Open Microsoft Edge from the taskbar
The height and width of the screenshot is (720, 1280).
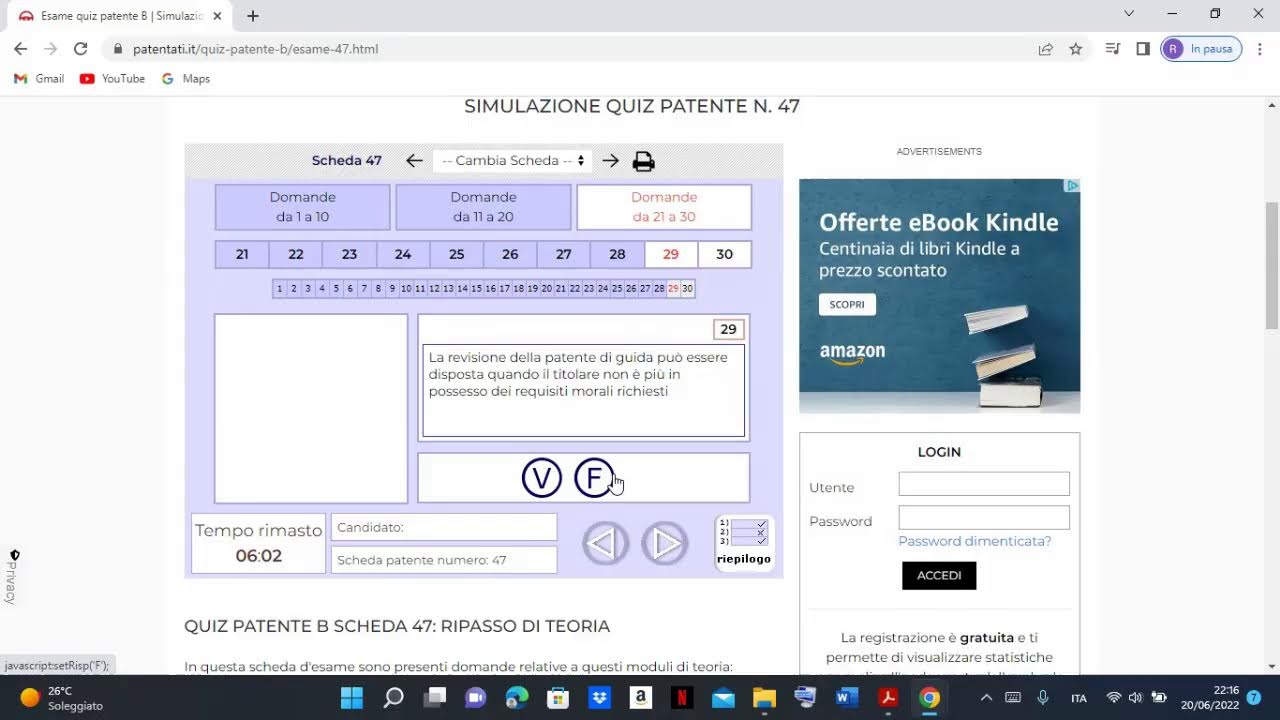(x=517, y=697)
